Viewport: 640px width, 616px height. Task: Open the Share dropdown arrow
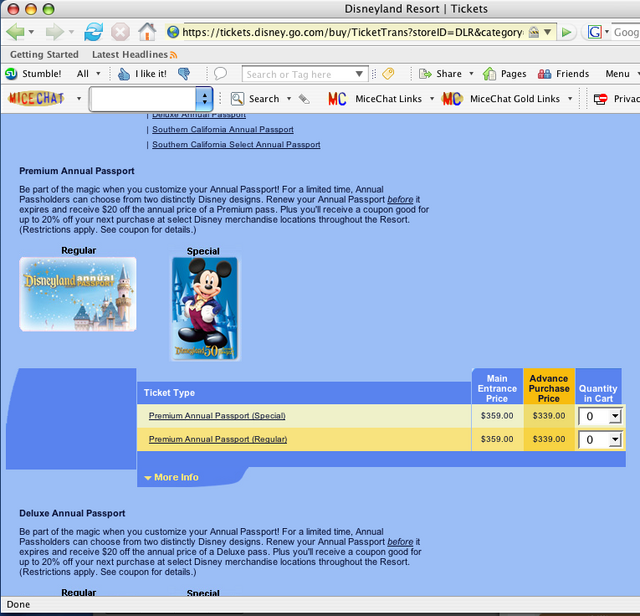(x=471, y=74)
